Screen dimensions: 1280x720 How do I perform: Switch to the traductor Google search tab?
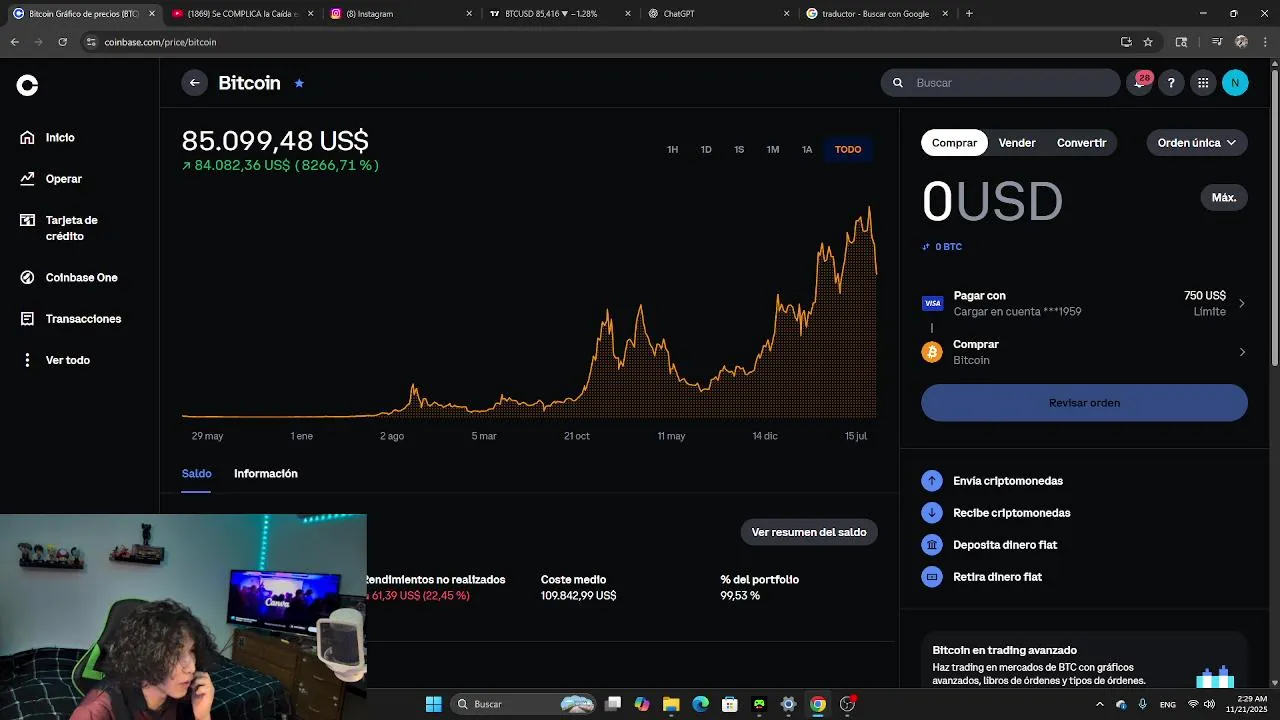(x=877, y=14)
